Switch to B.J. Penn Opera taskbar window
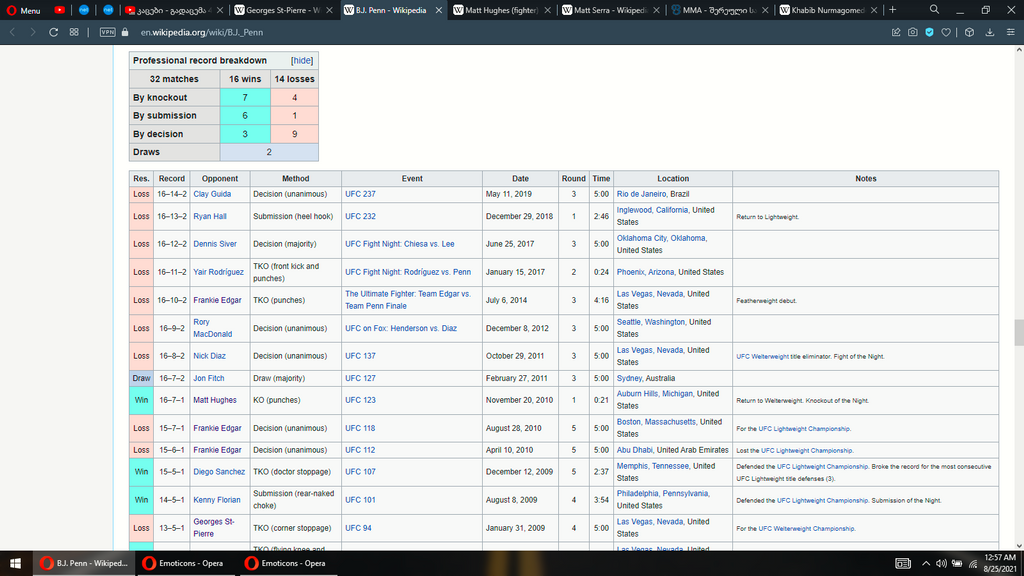 pyautogui.click(x=84, y=563)
